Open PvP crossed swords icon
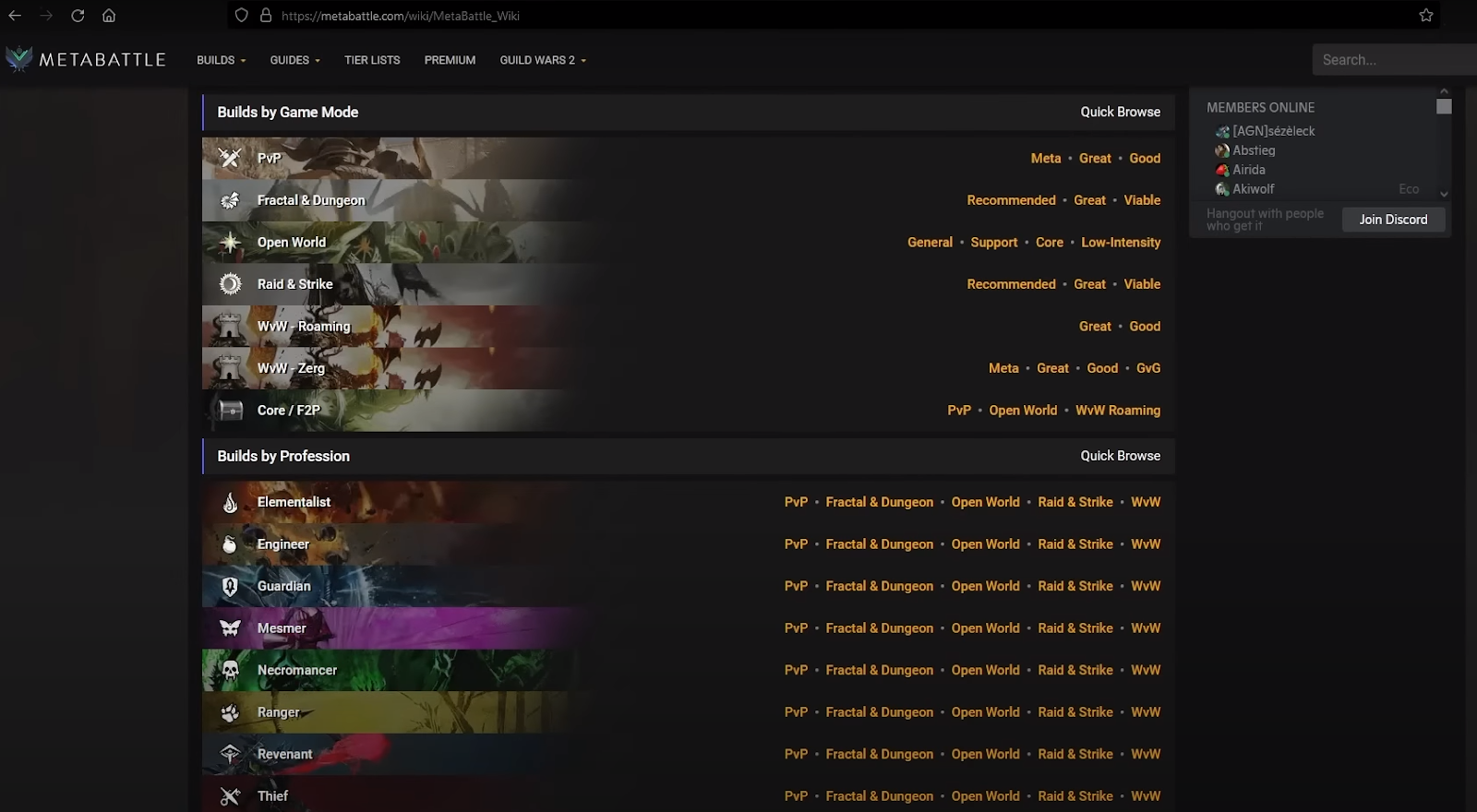Viewport: 1477px width, 812px height. pos(230,158)
